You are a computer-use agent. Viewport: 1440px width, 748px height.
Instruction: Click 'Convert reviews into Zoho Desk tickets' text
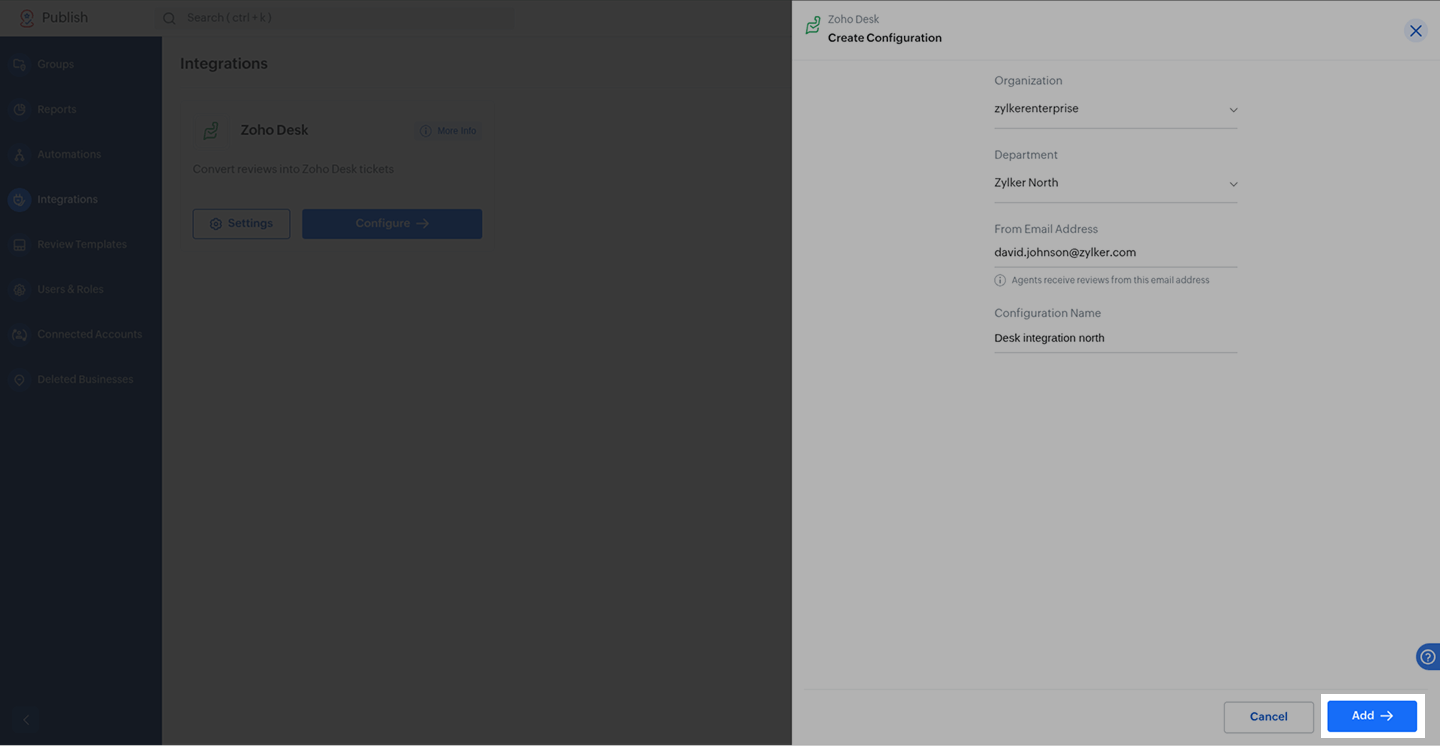(x=293, y=169)
